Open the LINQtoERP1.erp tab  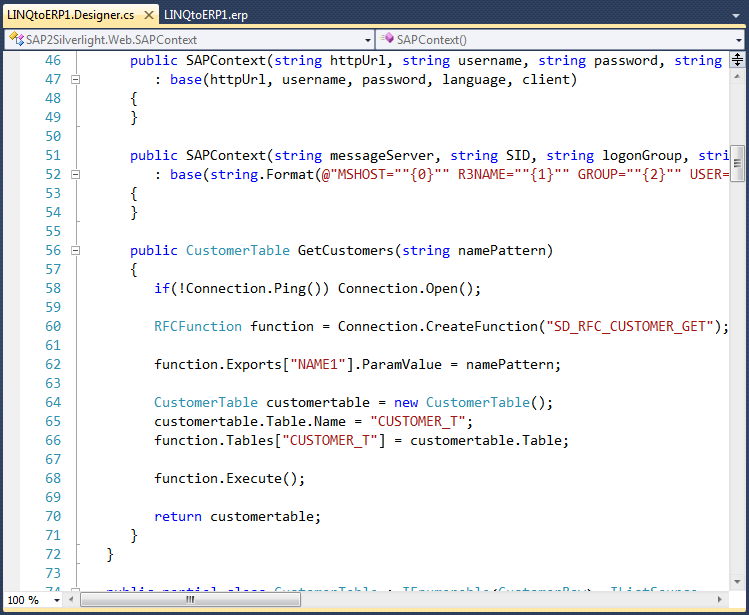coord(206,15)
